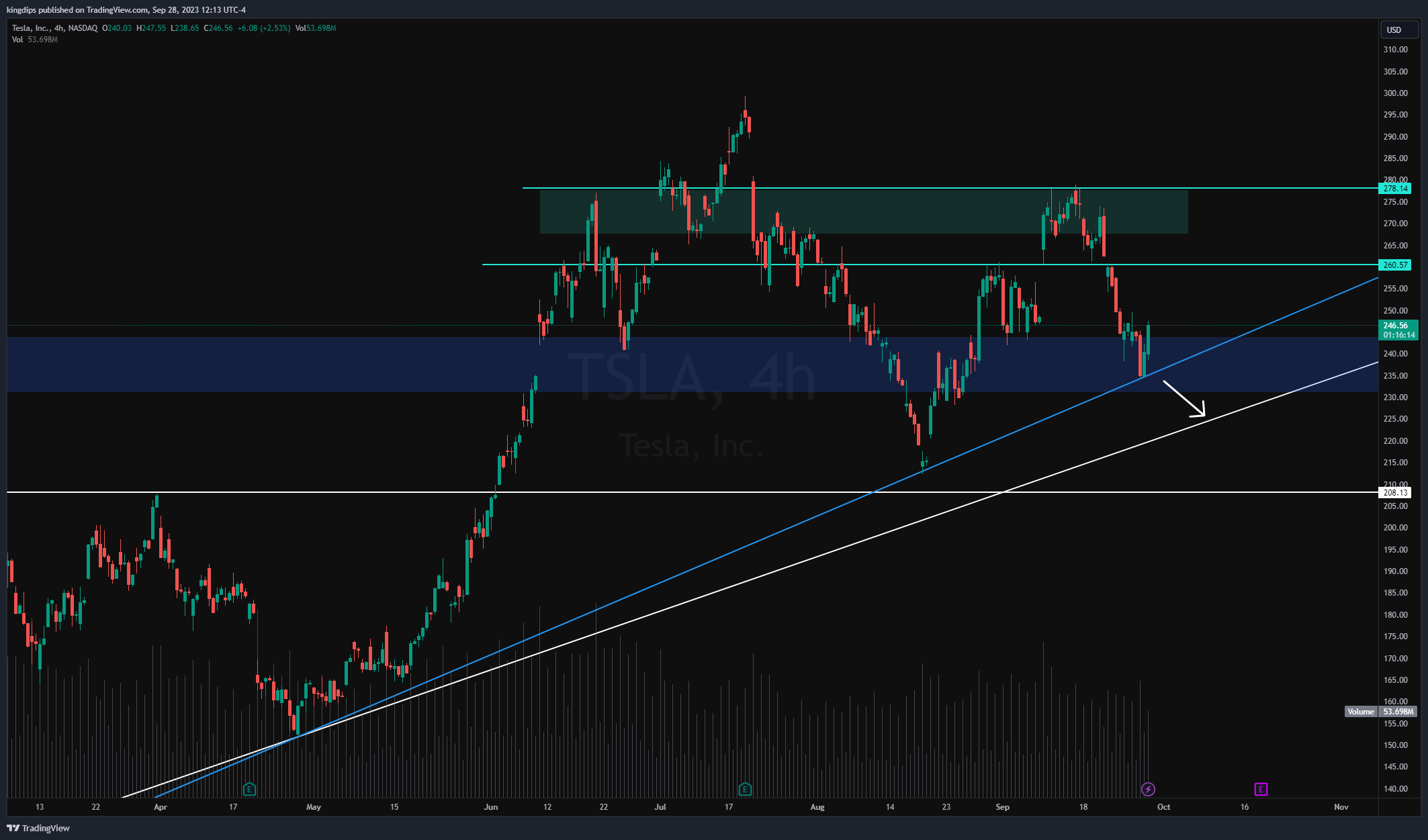Screen dimensions: 1428x840
Task: Click the open value O240.03 in the legend
Action: tap(117, 28)
